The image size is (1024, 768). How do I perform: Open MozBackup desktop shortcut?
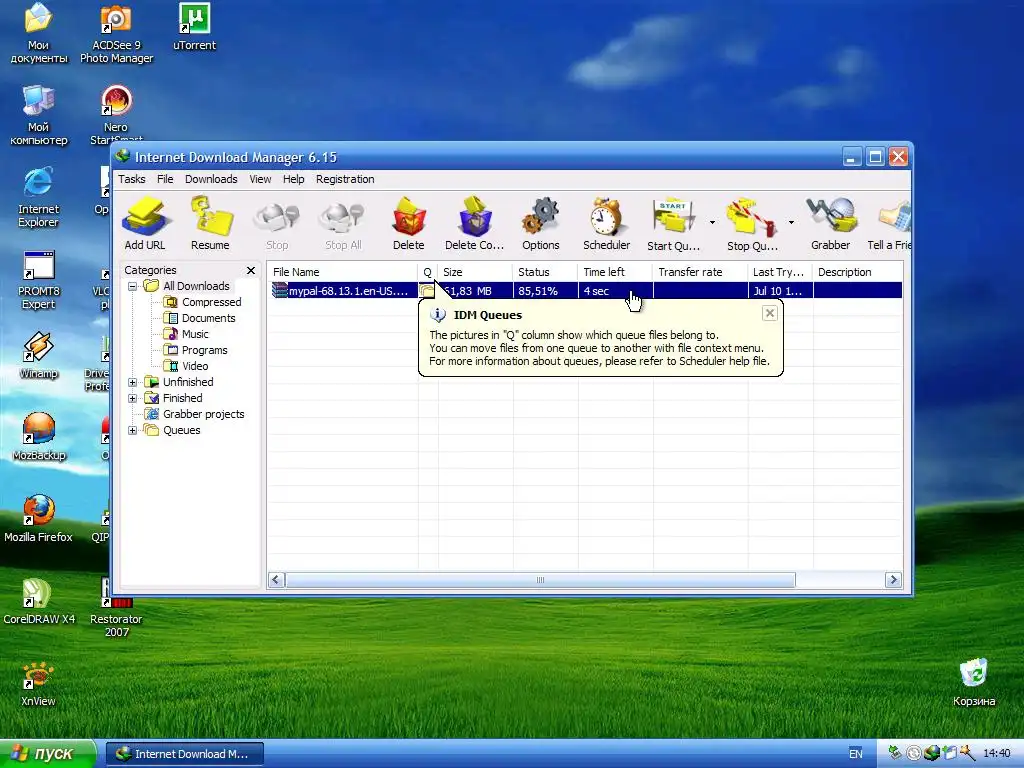(x=39, y=437)
